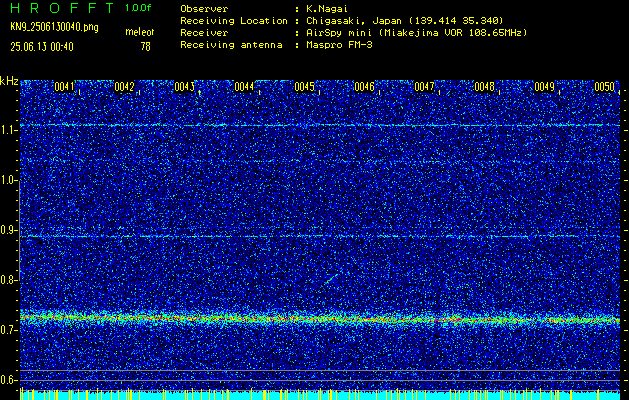
Task: Click the 0046 time marker
Action: [x=365, y=87]
